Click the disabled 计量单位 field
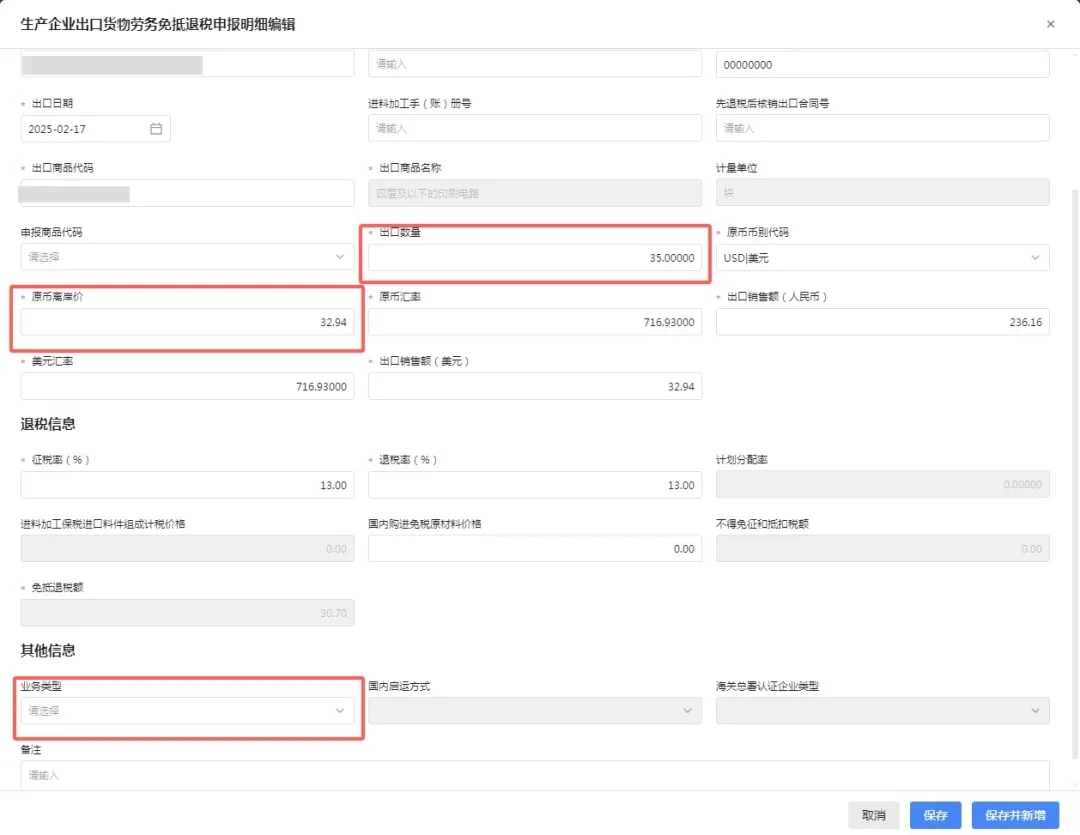 (882, 193)
